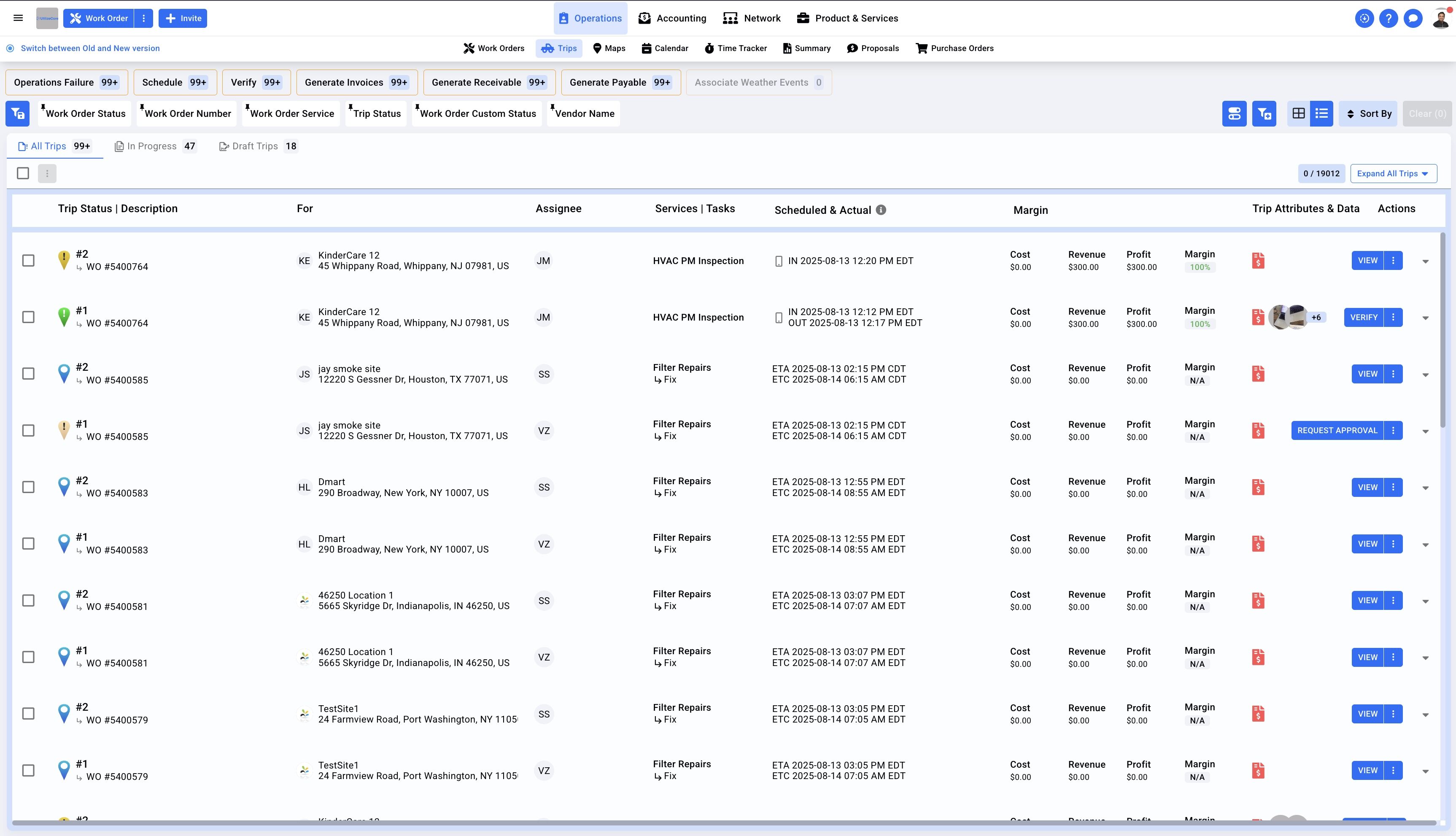
Task: Open the three-dot menu next to VERIFY button
Action: pyautogui.click(x=1393, y=318)
